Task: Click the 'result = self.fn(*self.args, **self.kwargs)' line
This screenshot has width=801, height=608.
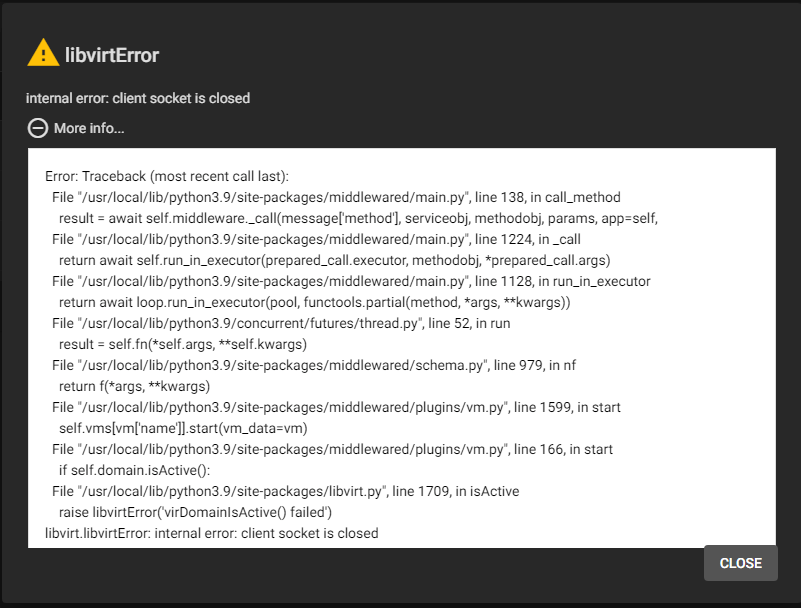Action: [x=182, y=344]
